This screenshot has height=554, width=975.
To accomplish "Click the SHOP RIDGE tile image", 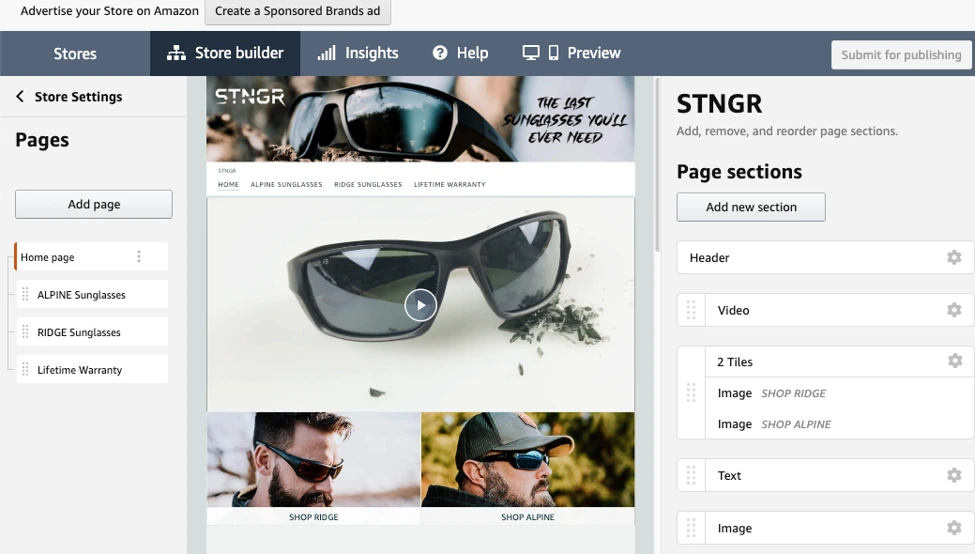I will coord(313,459).
